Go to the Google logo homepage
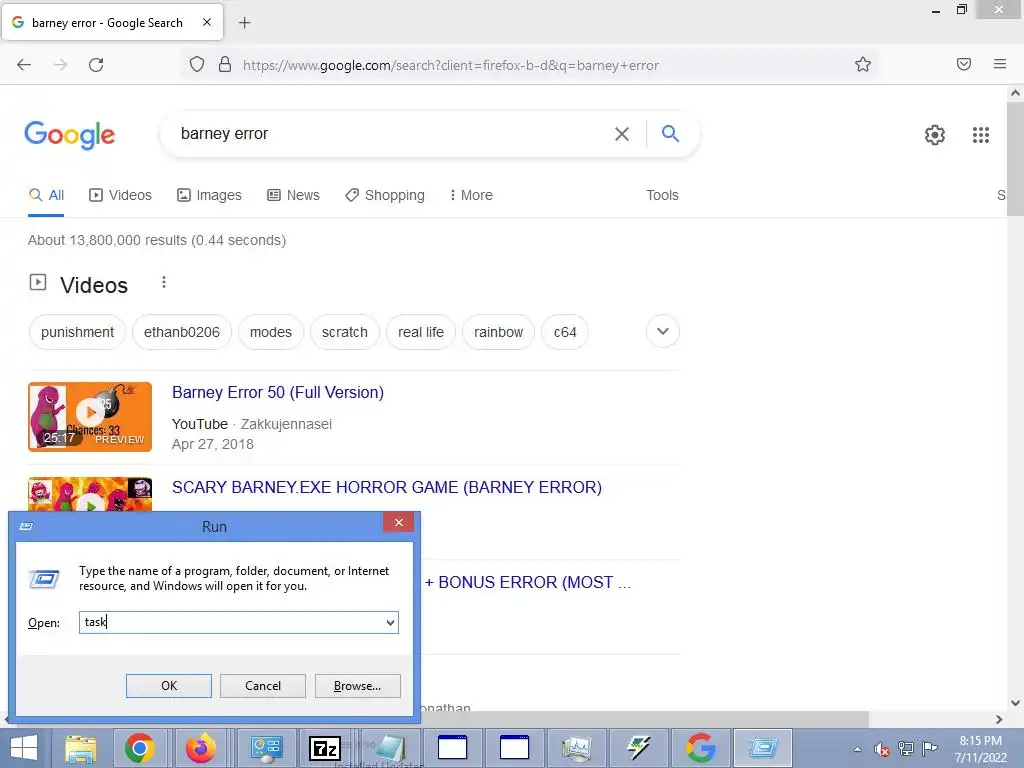Screen dimensions: 1024x768 coord(70,135)
